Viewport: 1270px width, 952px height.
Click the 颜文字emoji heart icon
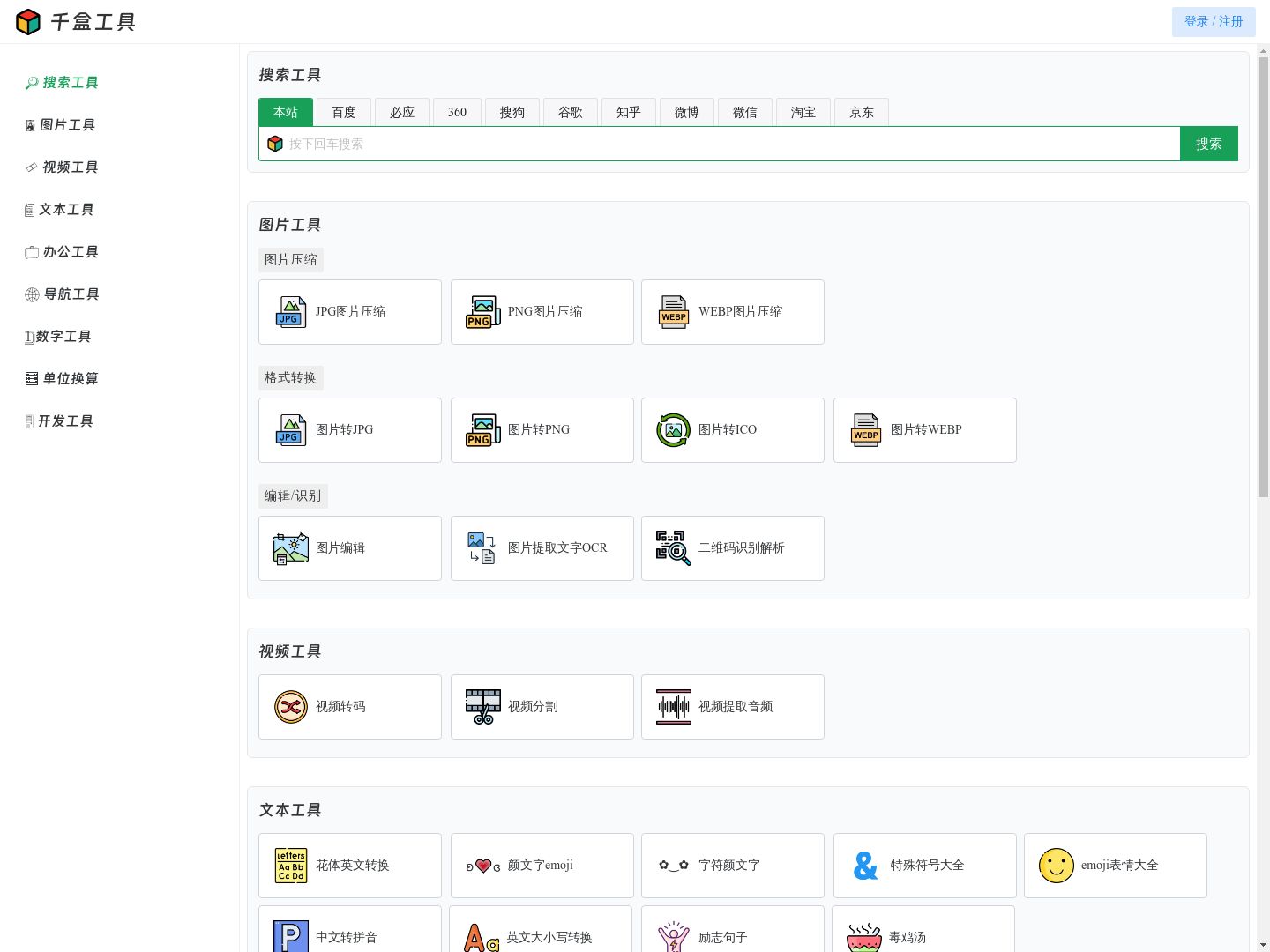482,866
